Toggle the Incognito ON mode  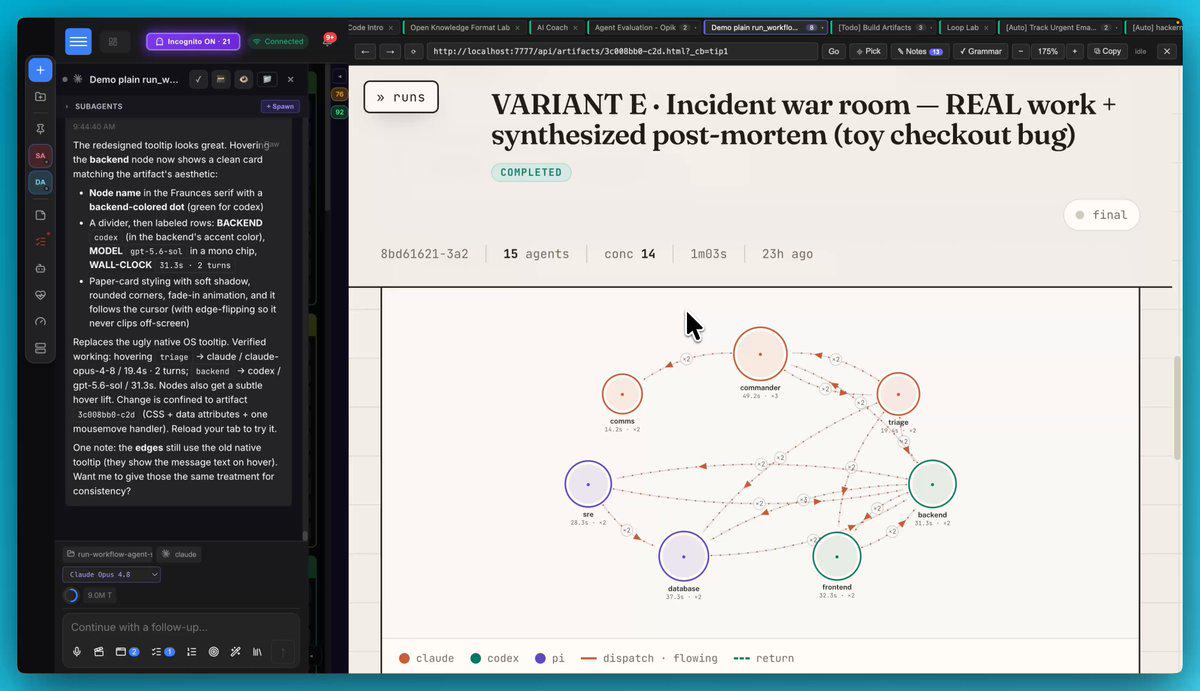tap(193, 41)
